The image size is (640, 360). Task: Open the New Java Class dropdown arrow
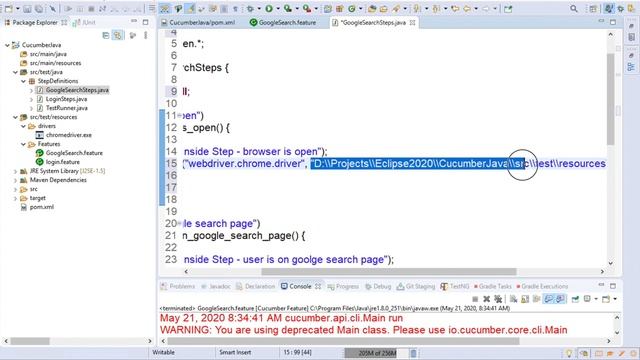(360, 9)
